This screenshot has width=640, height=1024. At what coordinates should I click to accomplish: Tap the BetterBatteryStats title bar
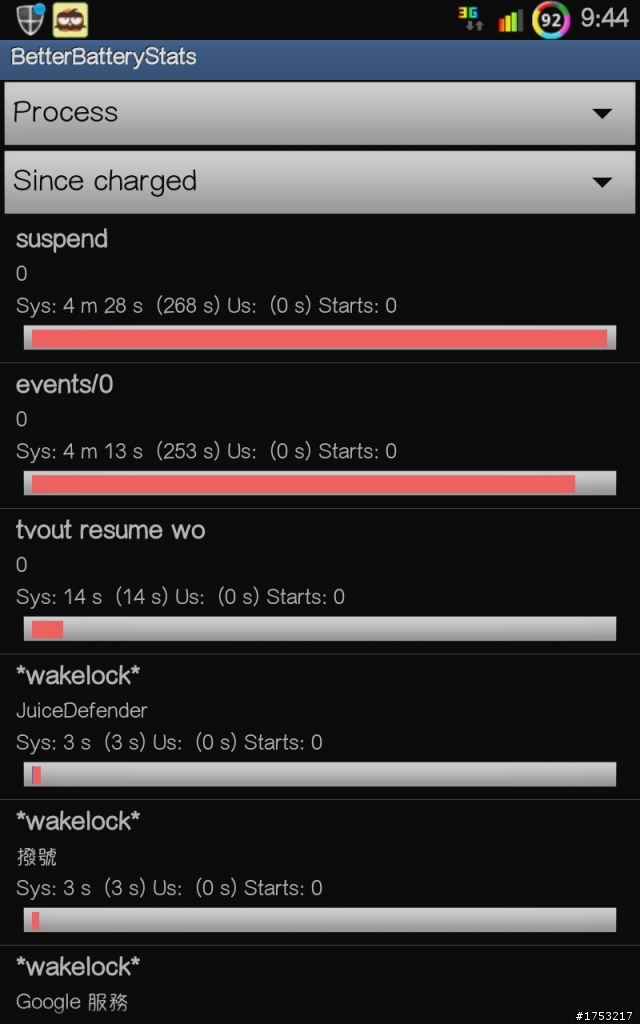click(320, 57)
